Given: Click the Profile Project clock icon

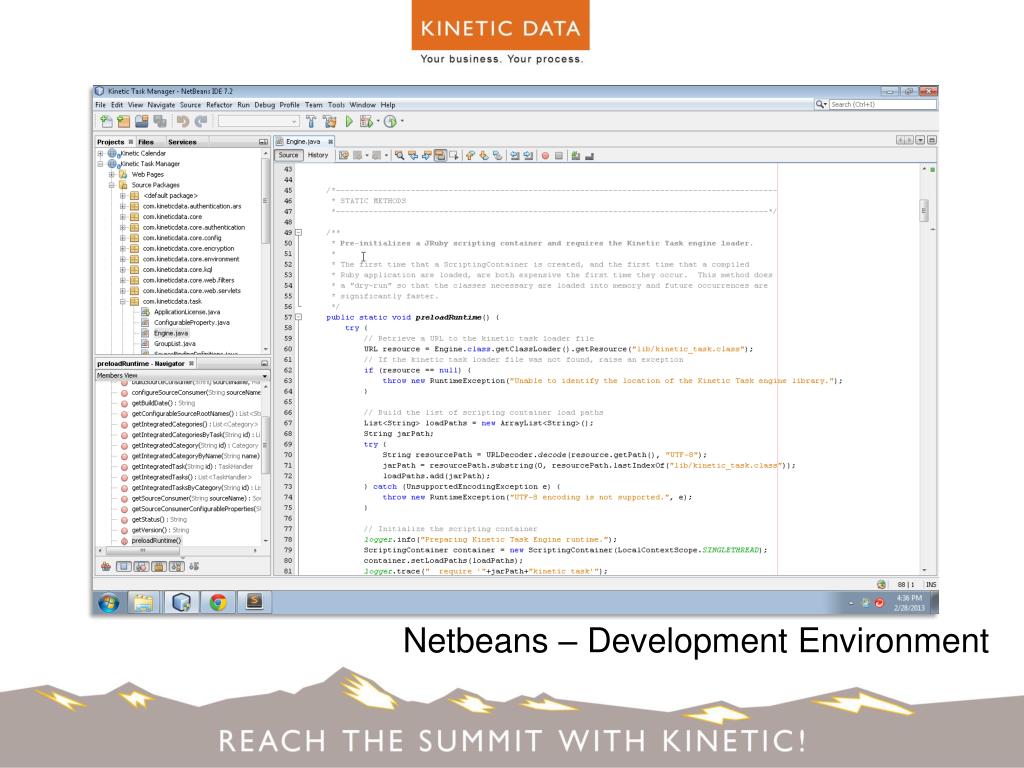Looking at the screenshot, I should point(391,121).
